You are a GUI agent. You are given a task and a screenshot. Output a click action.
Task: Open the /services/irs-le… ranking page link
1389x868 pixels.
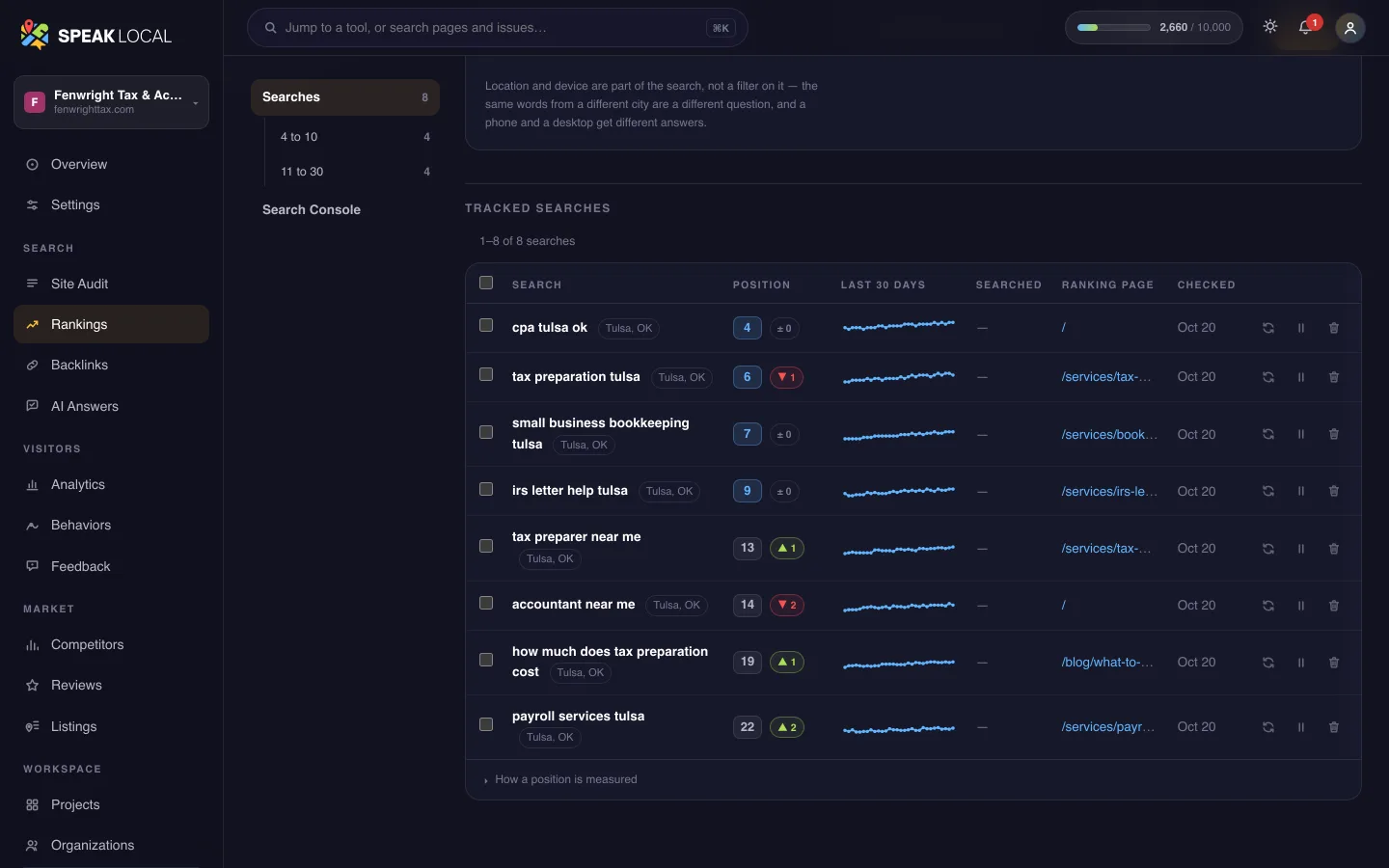[x=1109, y=491]
